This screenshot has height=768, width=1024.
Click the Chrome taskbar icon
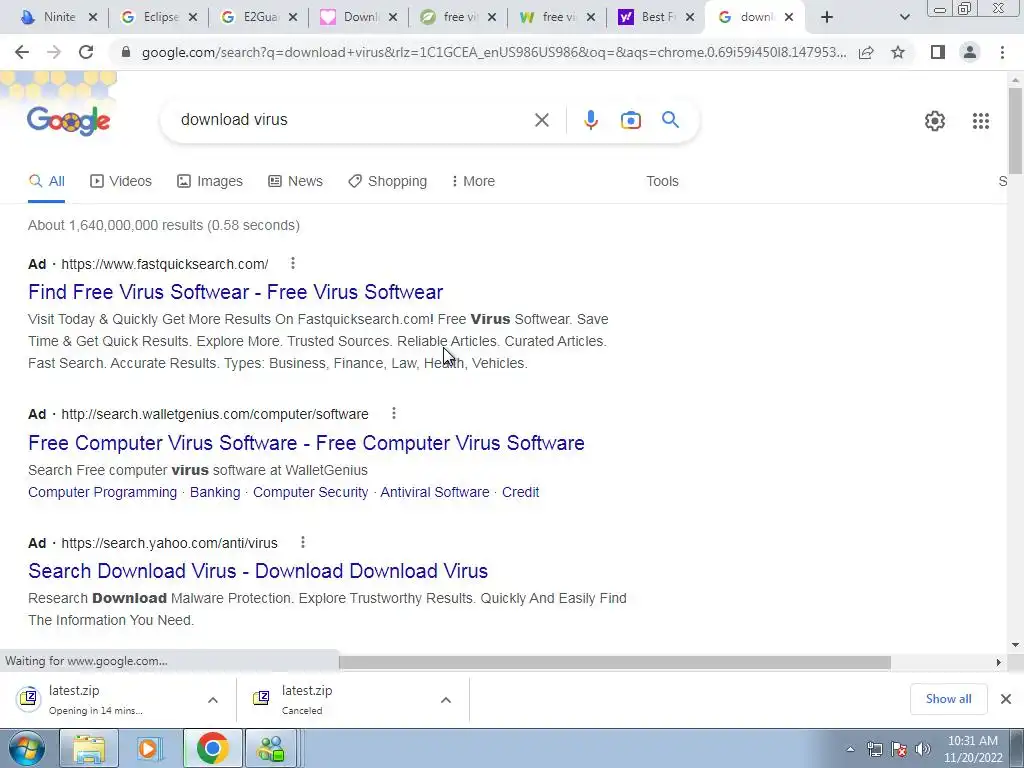[x=212, y=748]
